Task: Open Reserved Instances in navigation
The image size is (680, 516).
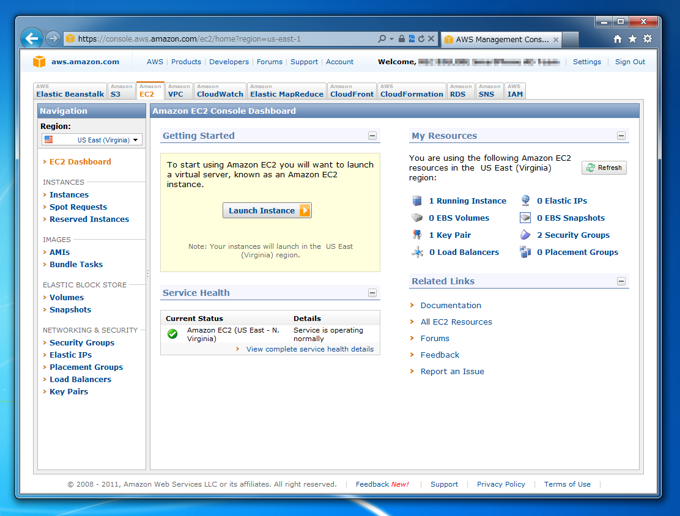Action: (x=89, y=219)
